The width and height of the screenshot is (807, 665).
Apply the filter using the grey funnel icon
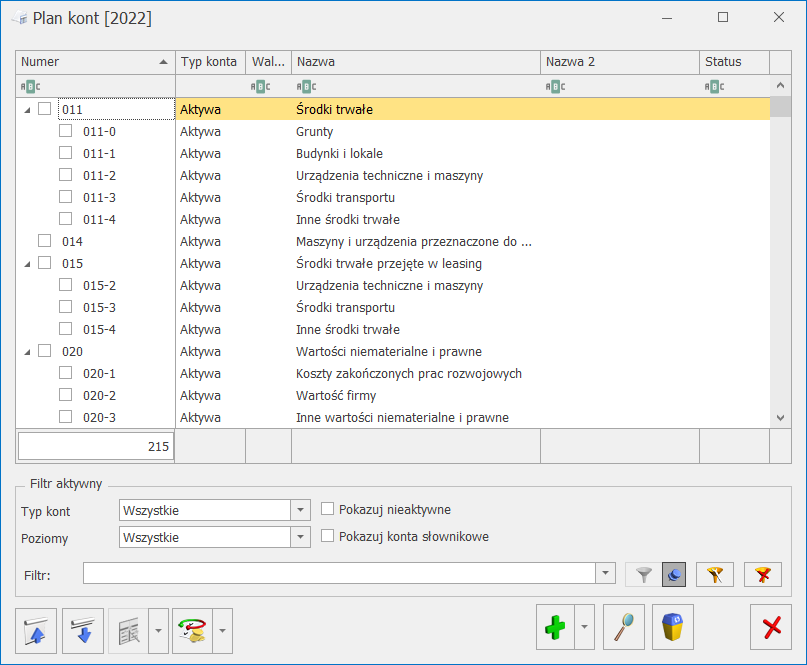click(x=643, y=574)
